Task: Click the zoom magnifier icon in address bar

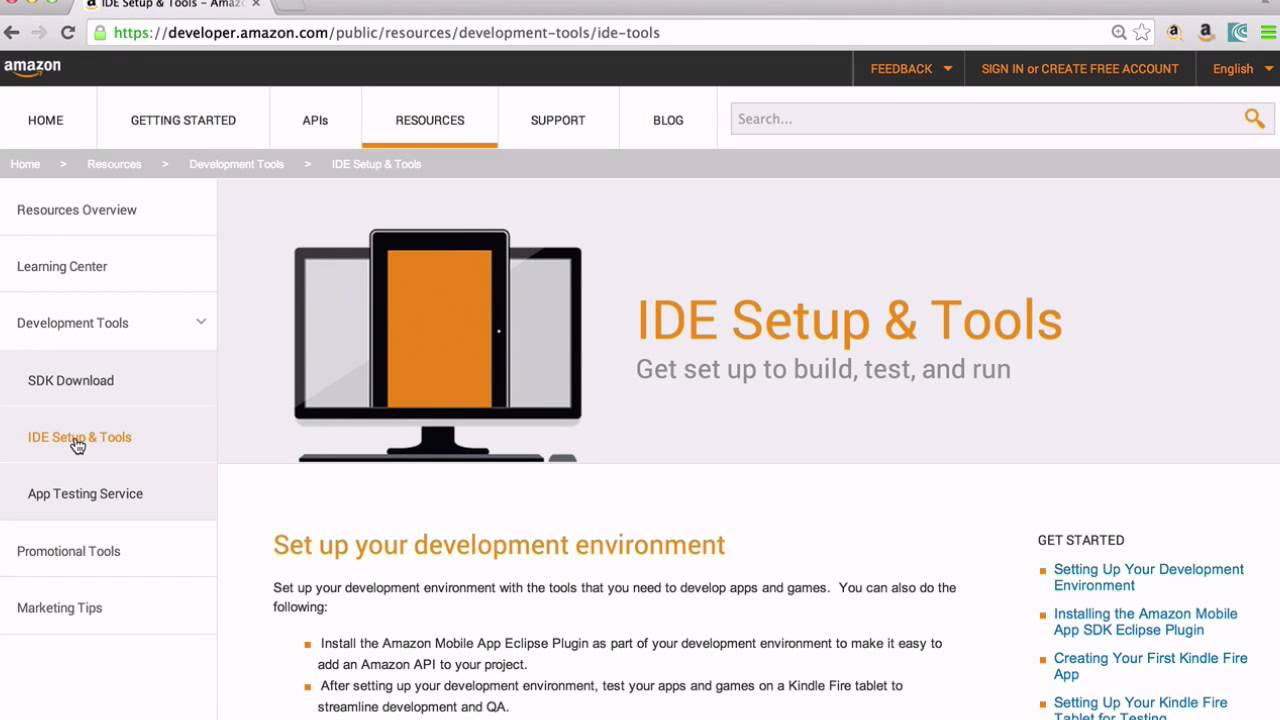Action: pyautogui.click(x=1119, y=32)
